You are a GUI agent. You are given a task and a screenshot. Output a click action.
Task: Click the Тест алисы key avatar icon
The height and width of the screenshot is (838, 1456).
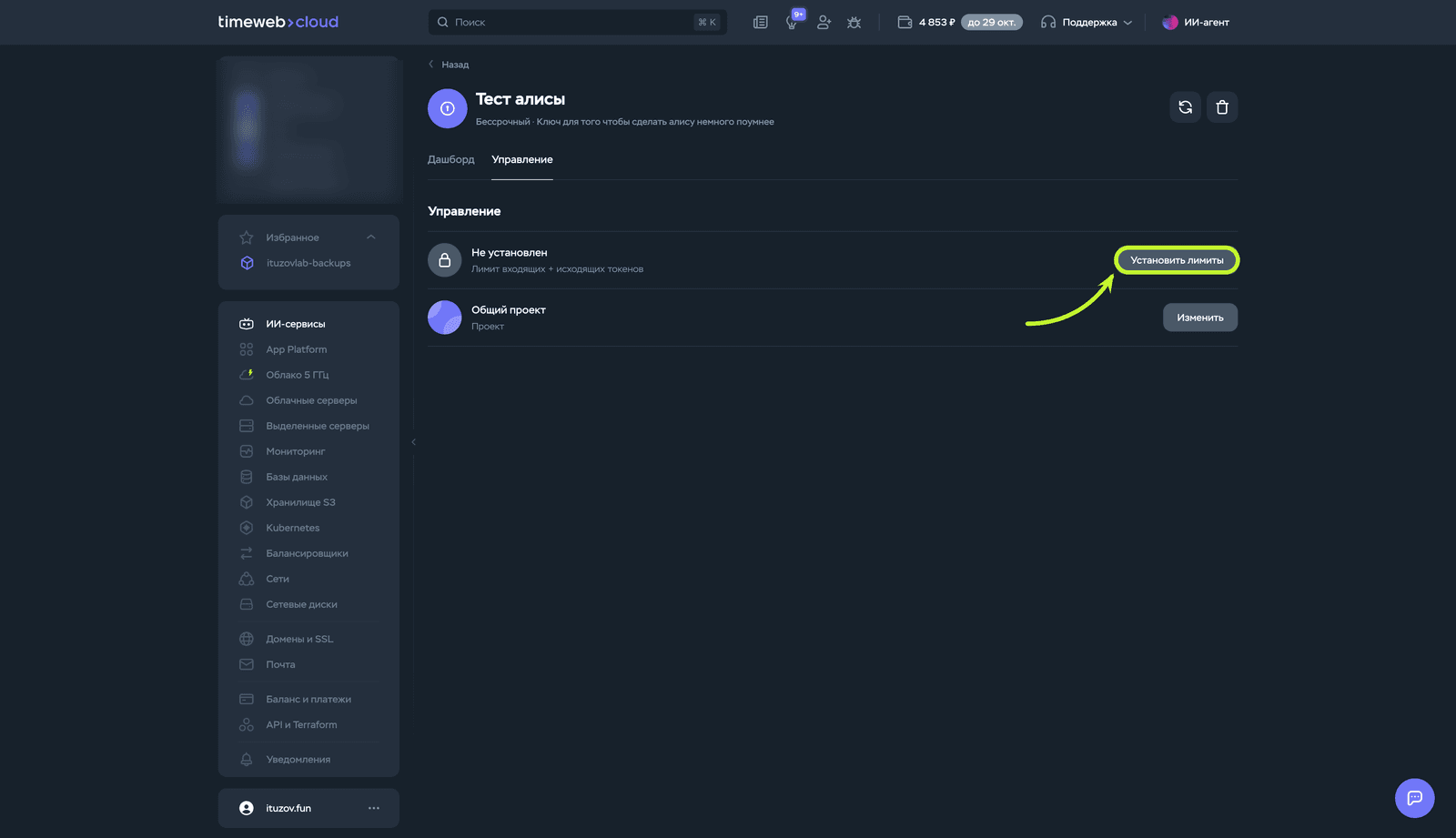[447, 108]
